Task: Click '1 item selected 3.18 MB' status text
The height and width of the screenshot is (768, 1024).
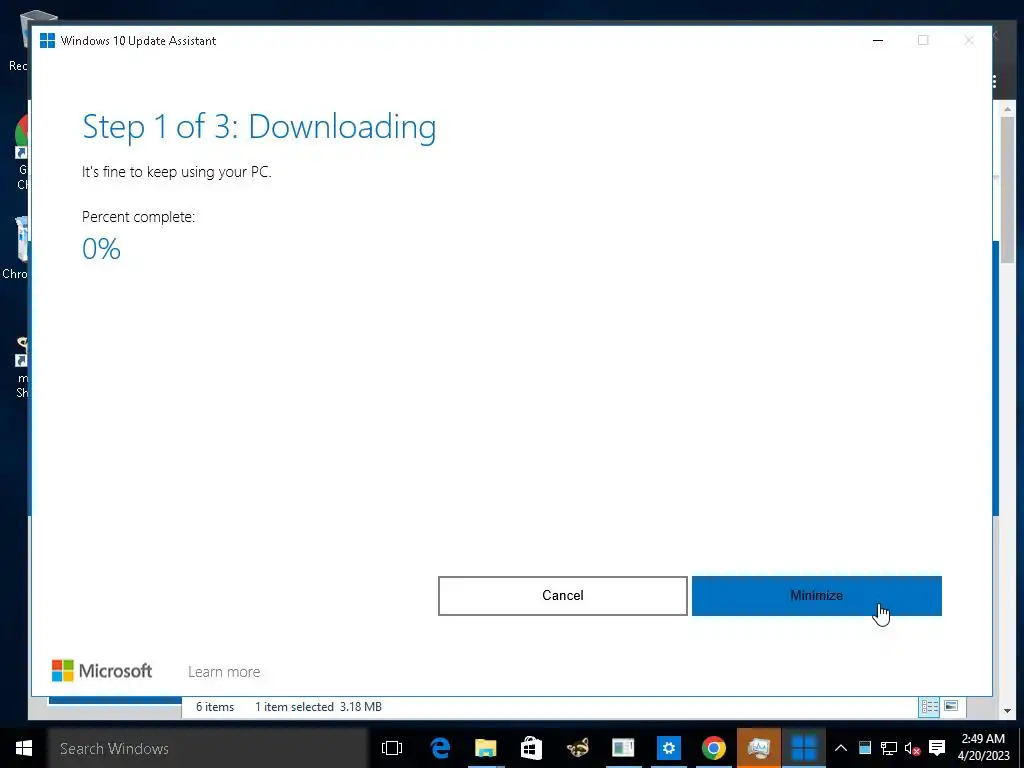Action: tap(318, 707)
